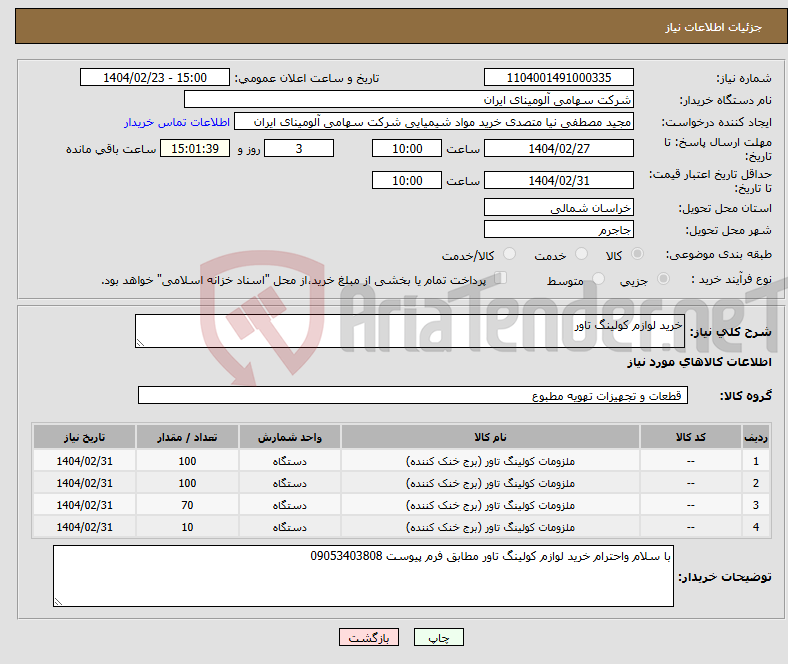Click quantity 70 in row 3
Image resolution: width=788 pixels, height=664 pixels.
tap(187, 505)
